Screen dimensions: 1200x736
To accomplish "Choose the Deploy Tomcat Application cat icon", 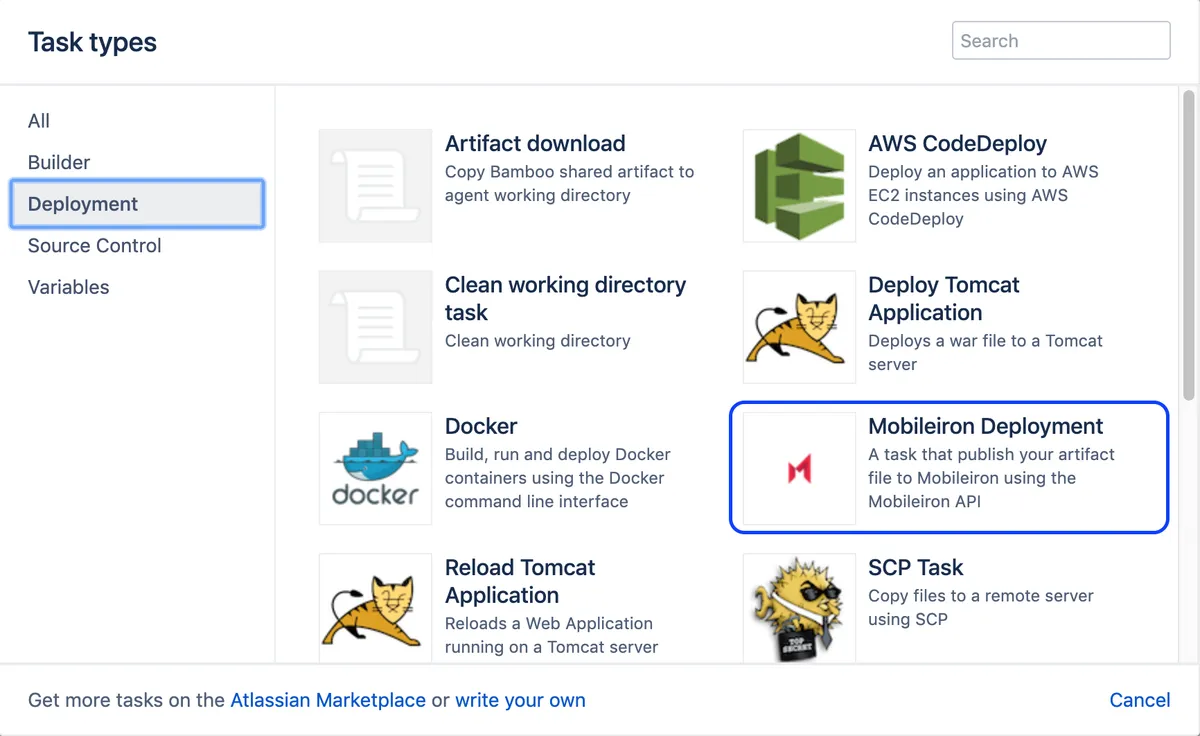I will pos(799,327).
